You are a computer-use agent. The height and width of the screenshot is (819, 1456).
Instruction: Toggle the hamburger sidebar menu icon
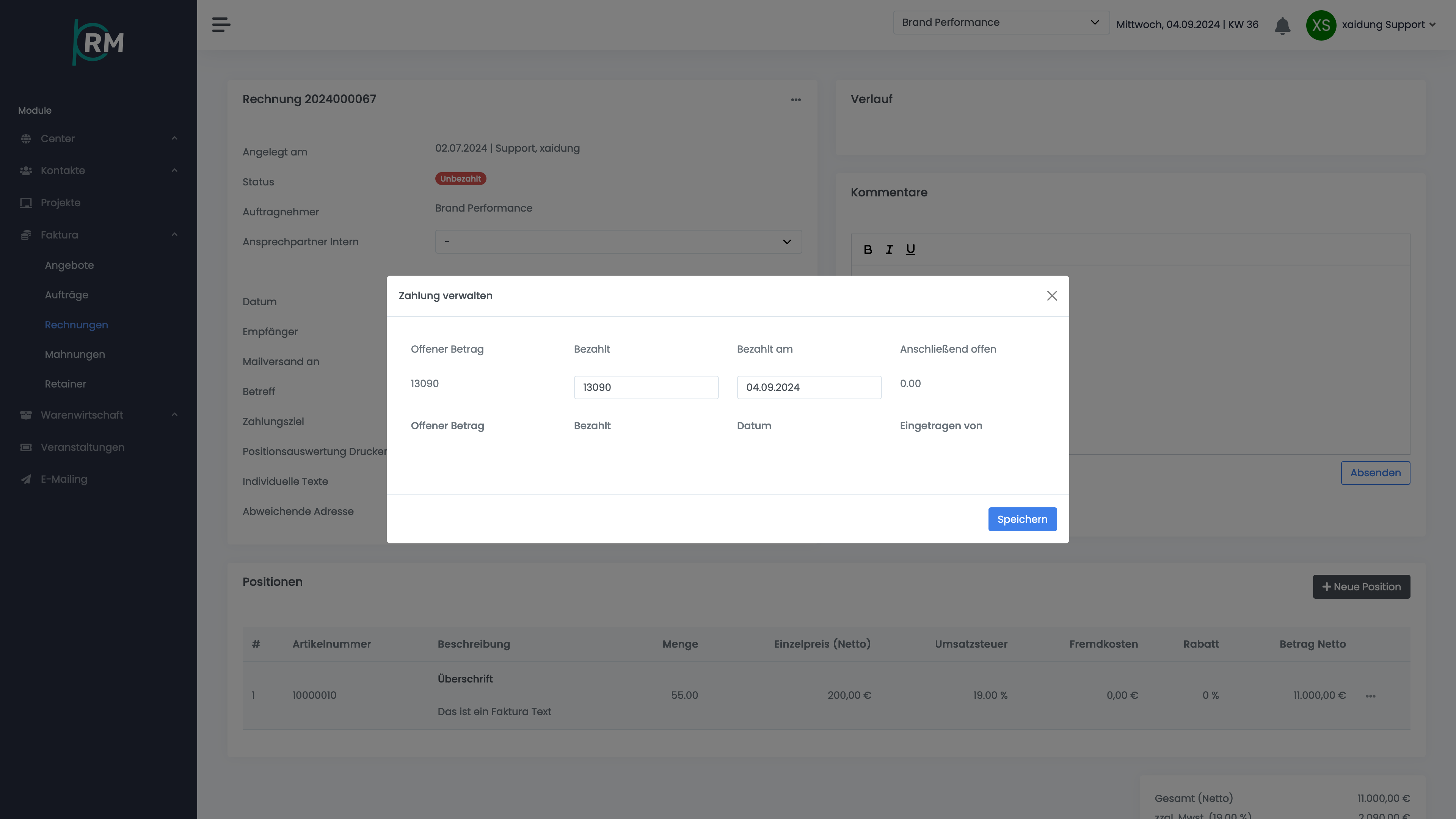221,24
